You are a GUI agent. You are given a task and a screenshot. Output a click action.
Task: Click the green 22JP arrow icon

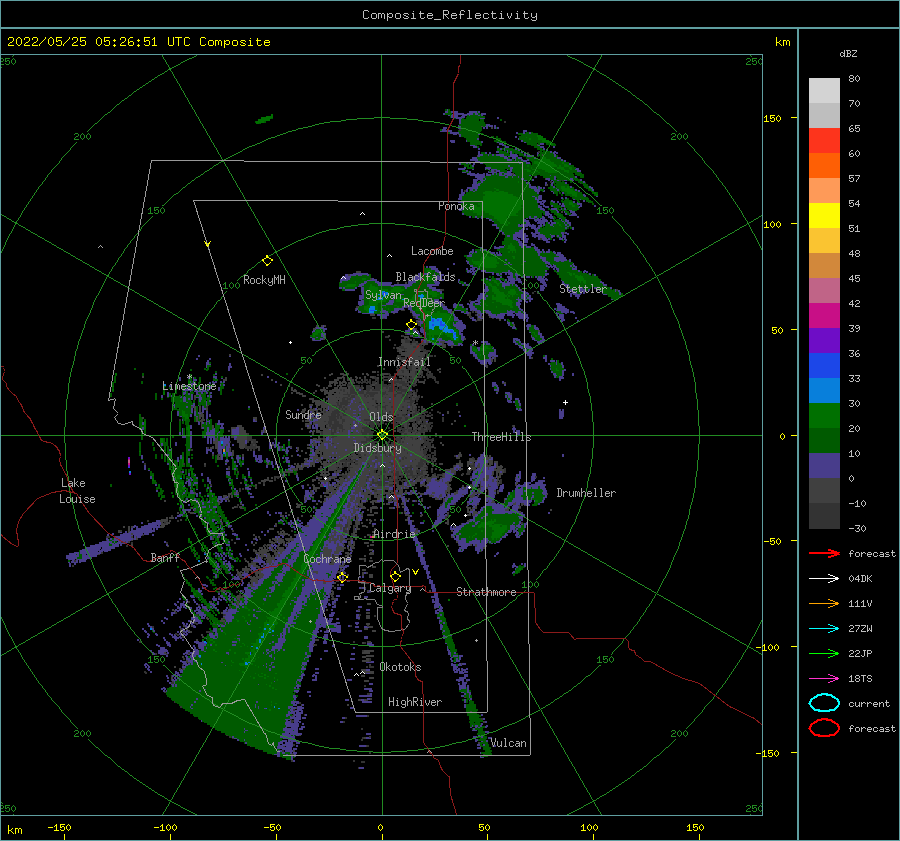click(824, 653)
